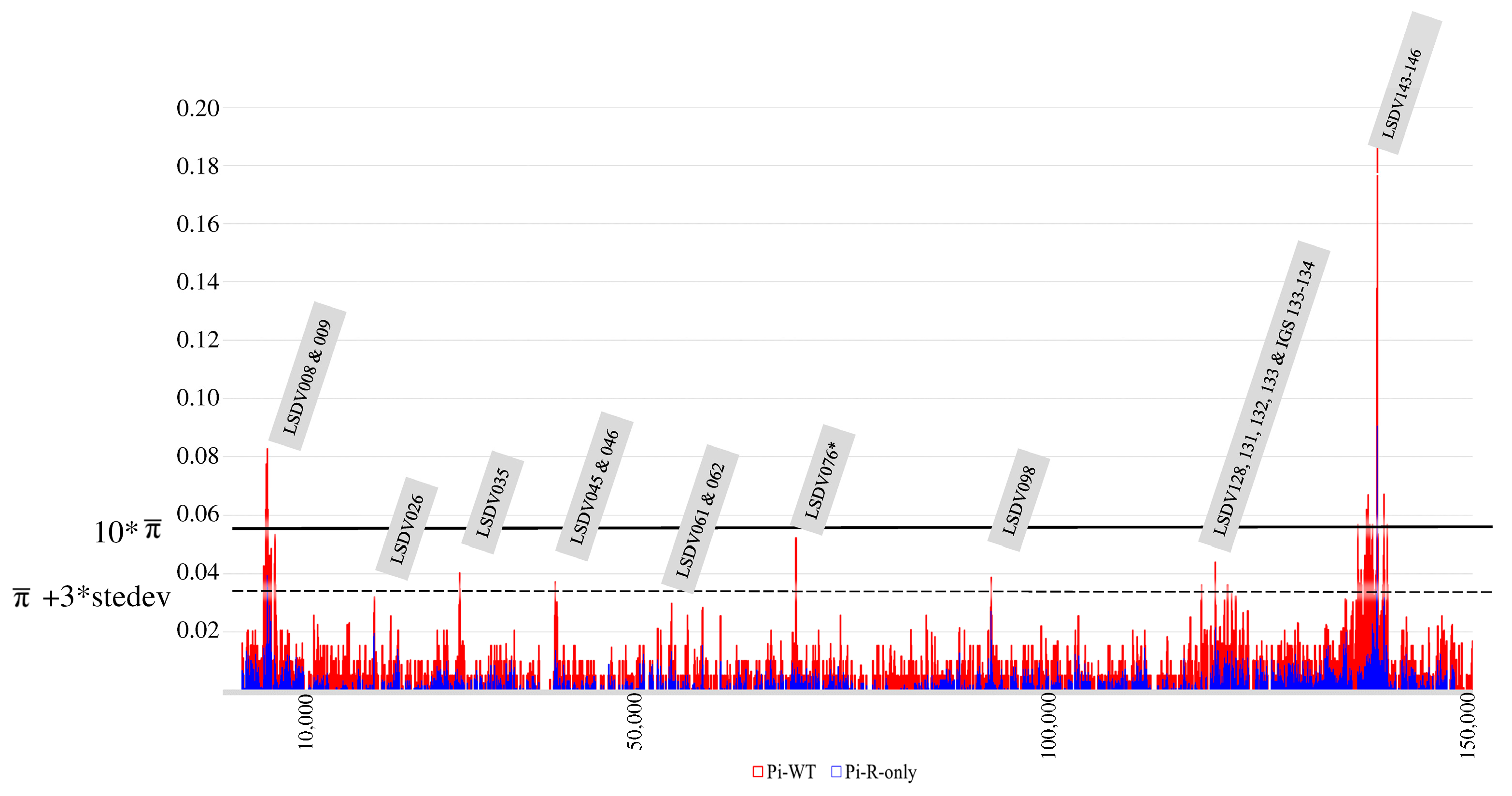
Task: Select the LSDV008 & 009 annotation label
Action: coord(307,376)
